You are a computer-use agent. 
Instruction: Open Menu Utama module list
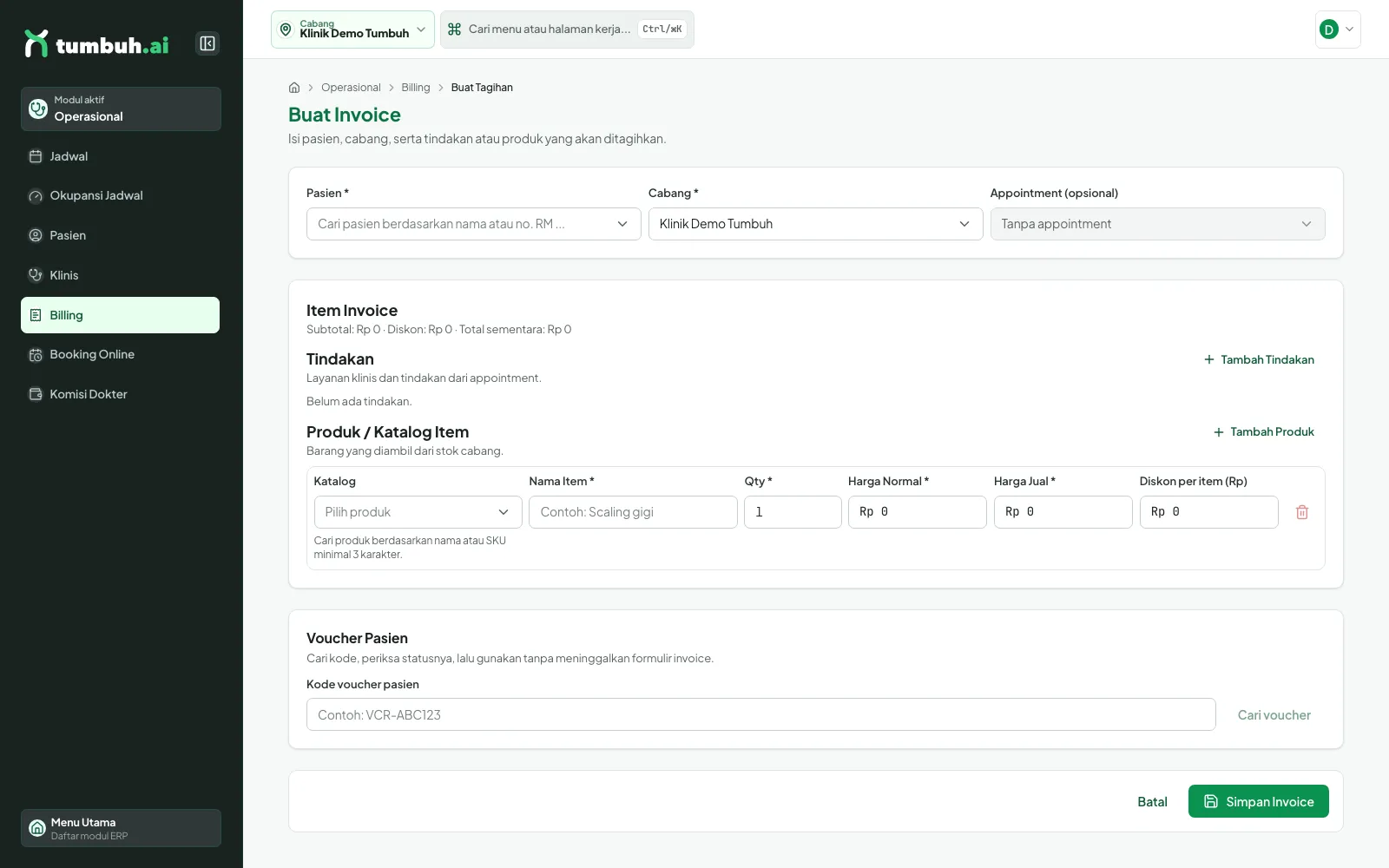[x=121, y=828]
